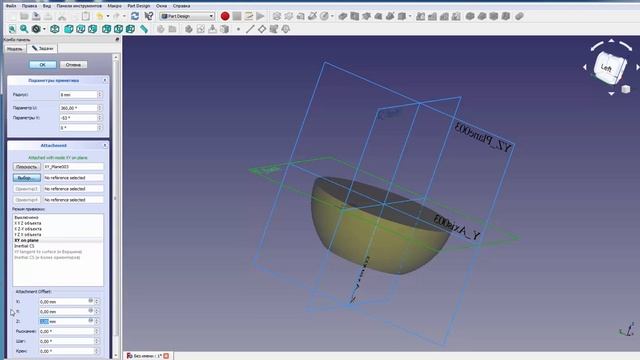Click the fourth teal standard-view cube
The image size is (640, 360).
(107, 29)
